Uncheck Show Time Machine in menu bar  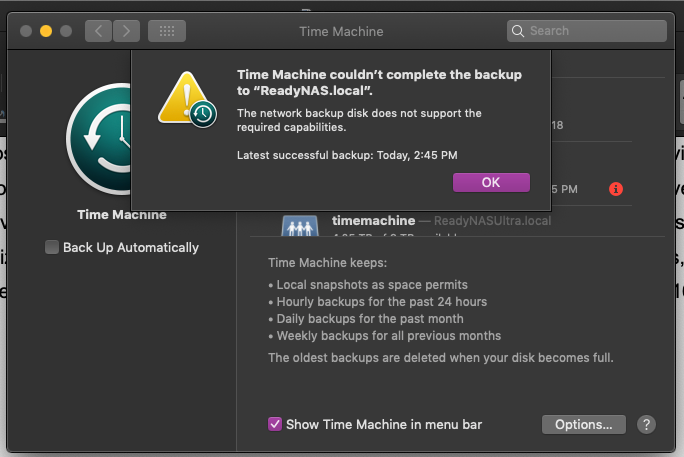point(275,424)
